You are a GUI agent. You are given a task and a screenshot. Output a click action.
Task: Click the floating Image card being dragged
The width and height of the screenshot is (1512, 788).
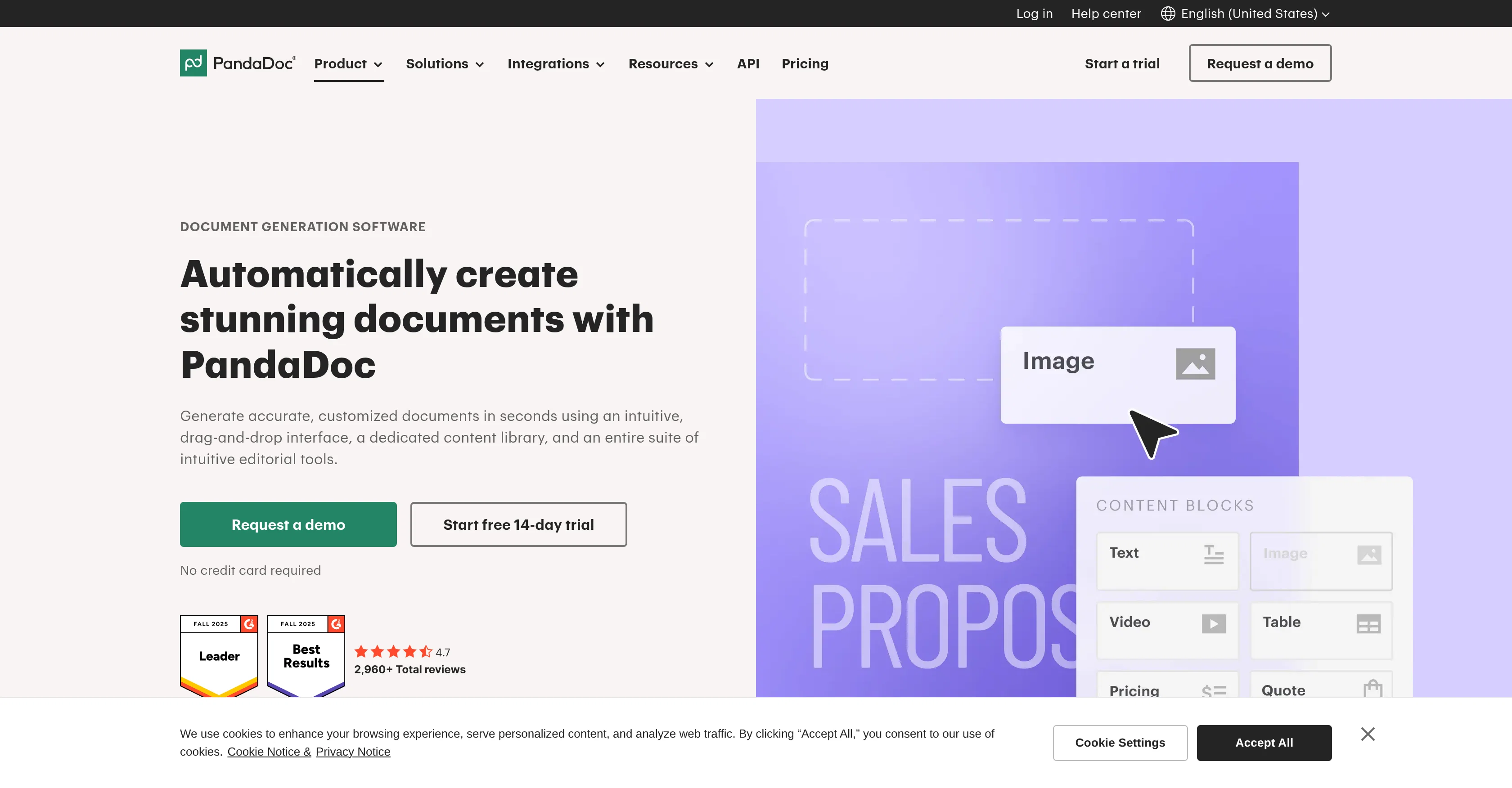[x=1117, y=374]
